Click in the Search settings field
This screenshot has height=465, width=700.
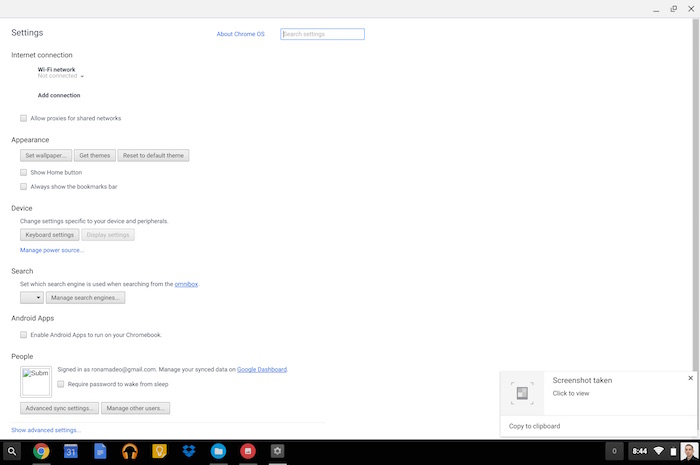click(x=322, y=34)
